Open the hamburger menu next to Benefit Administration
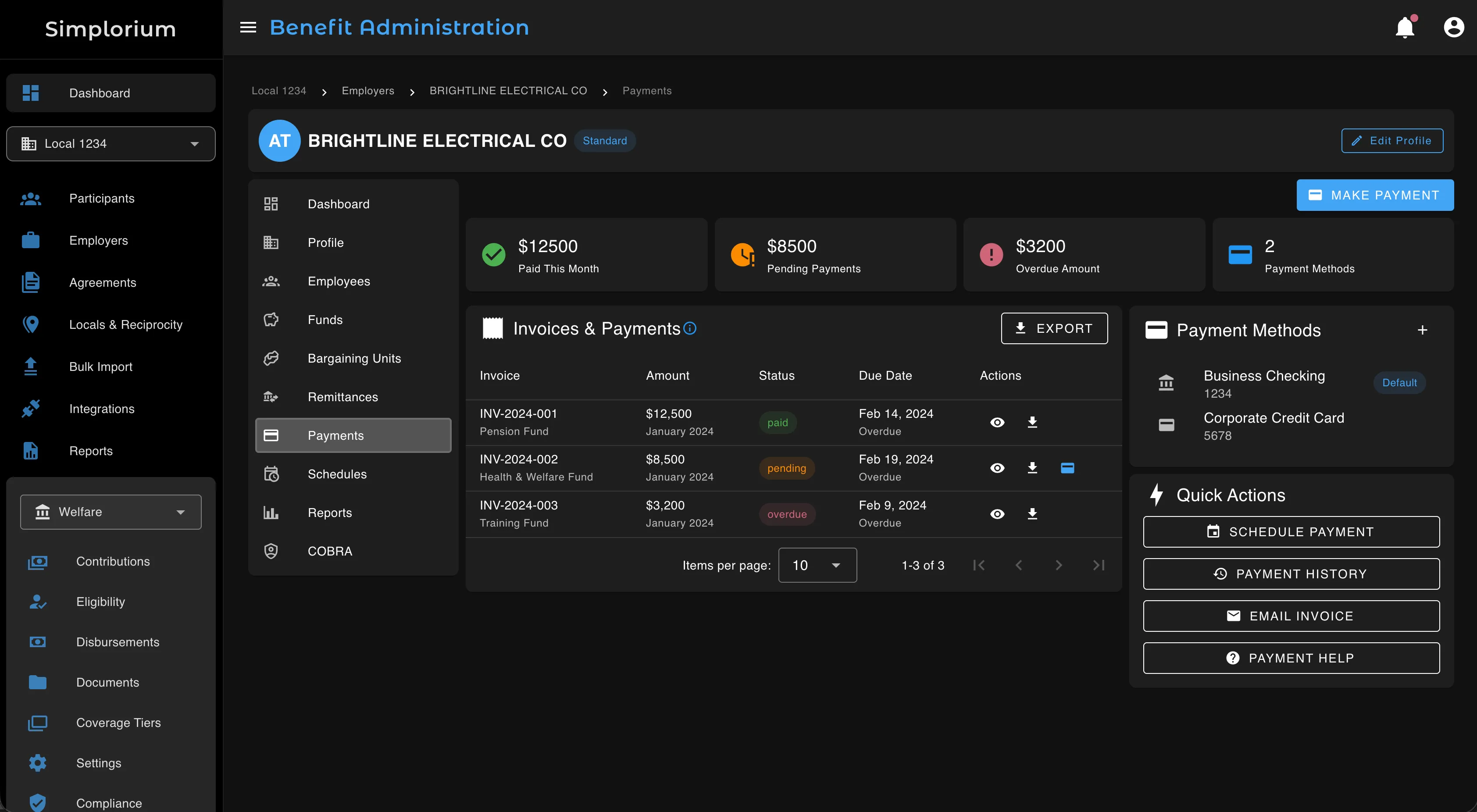 pos(248,27)
